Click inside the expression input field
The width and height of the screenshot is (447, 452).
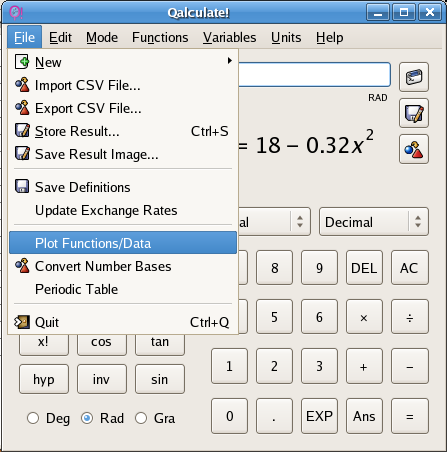314,74
